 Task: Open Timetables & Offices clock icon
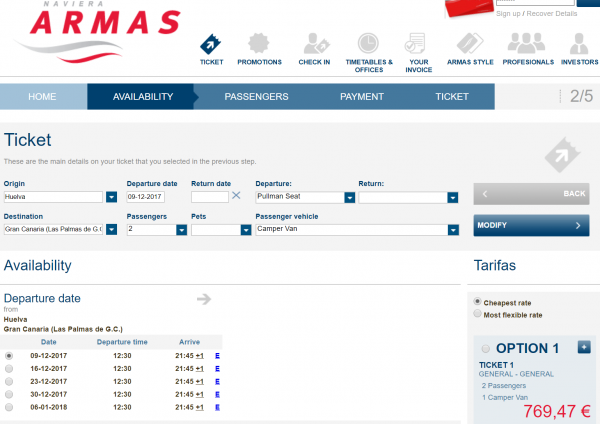(368, 44)
